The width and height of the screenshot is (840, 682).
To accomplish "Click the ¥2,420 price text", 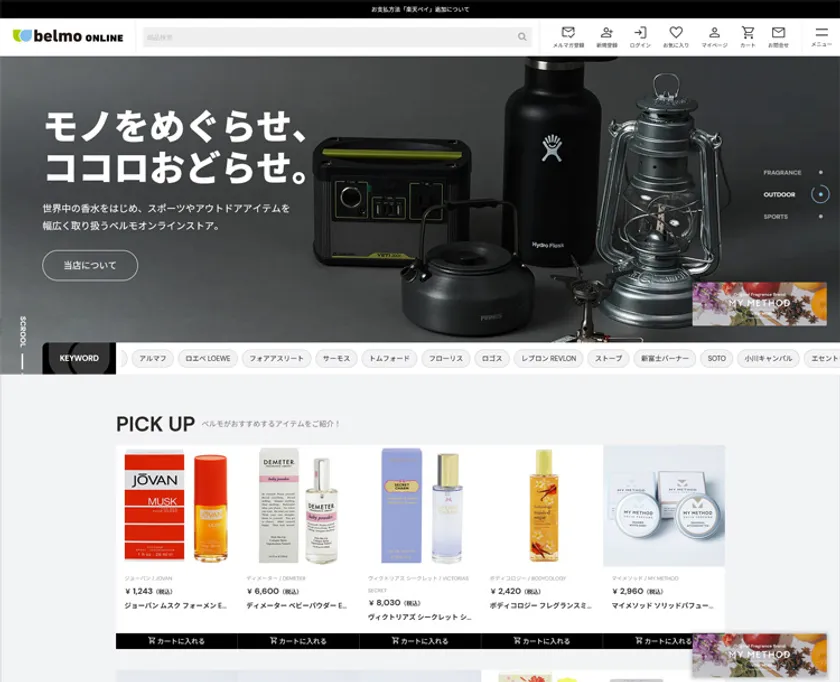I will pos(515,591).
